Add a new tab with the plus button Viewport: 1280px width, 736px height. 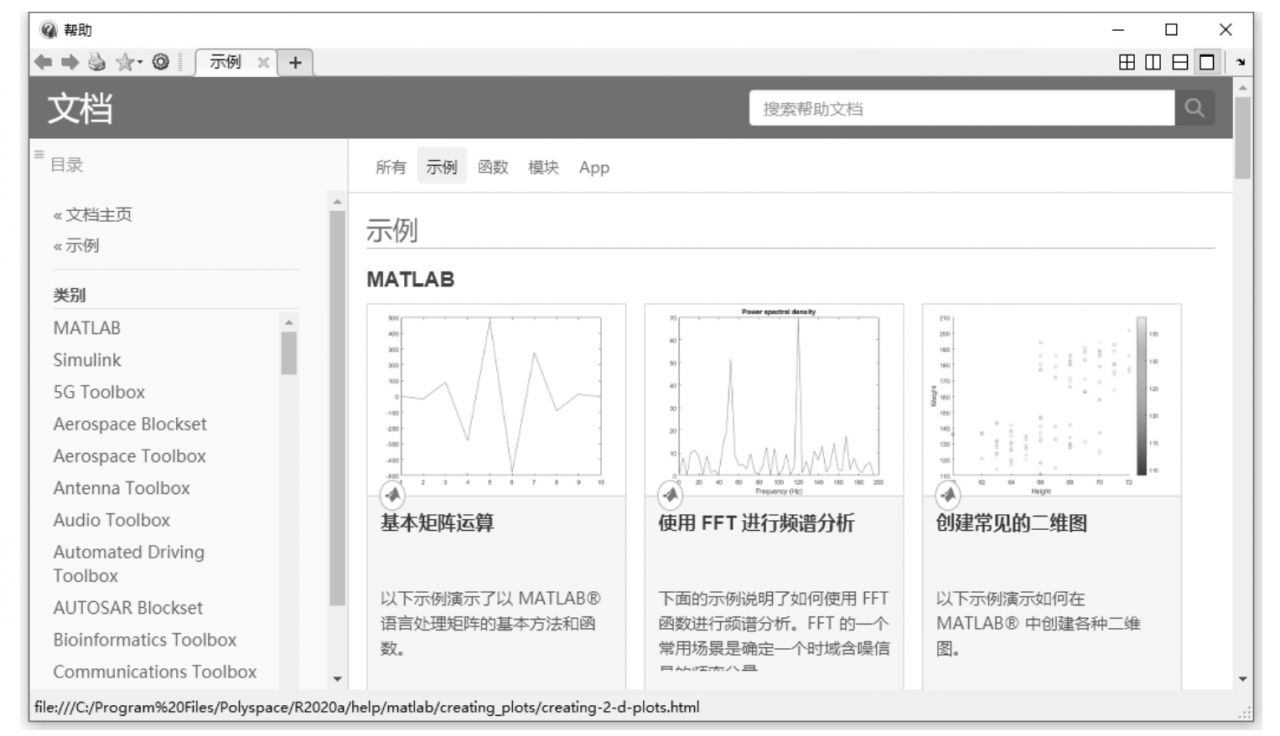pos(295,62)
